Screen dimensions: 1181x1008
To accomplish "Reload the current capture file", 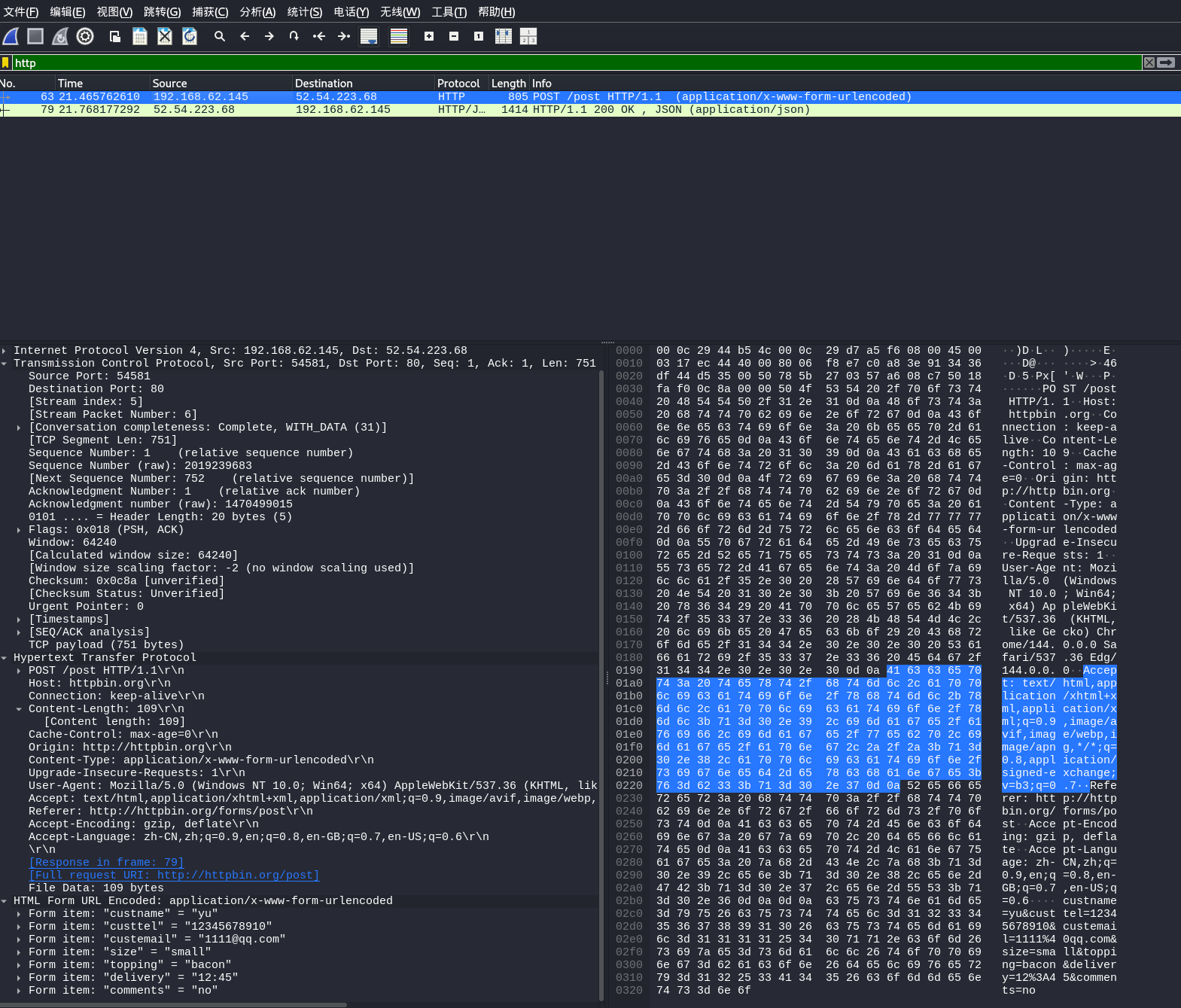I will pyautogui.click(x=190, y=36).
